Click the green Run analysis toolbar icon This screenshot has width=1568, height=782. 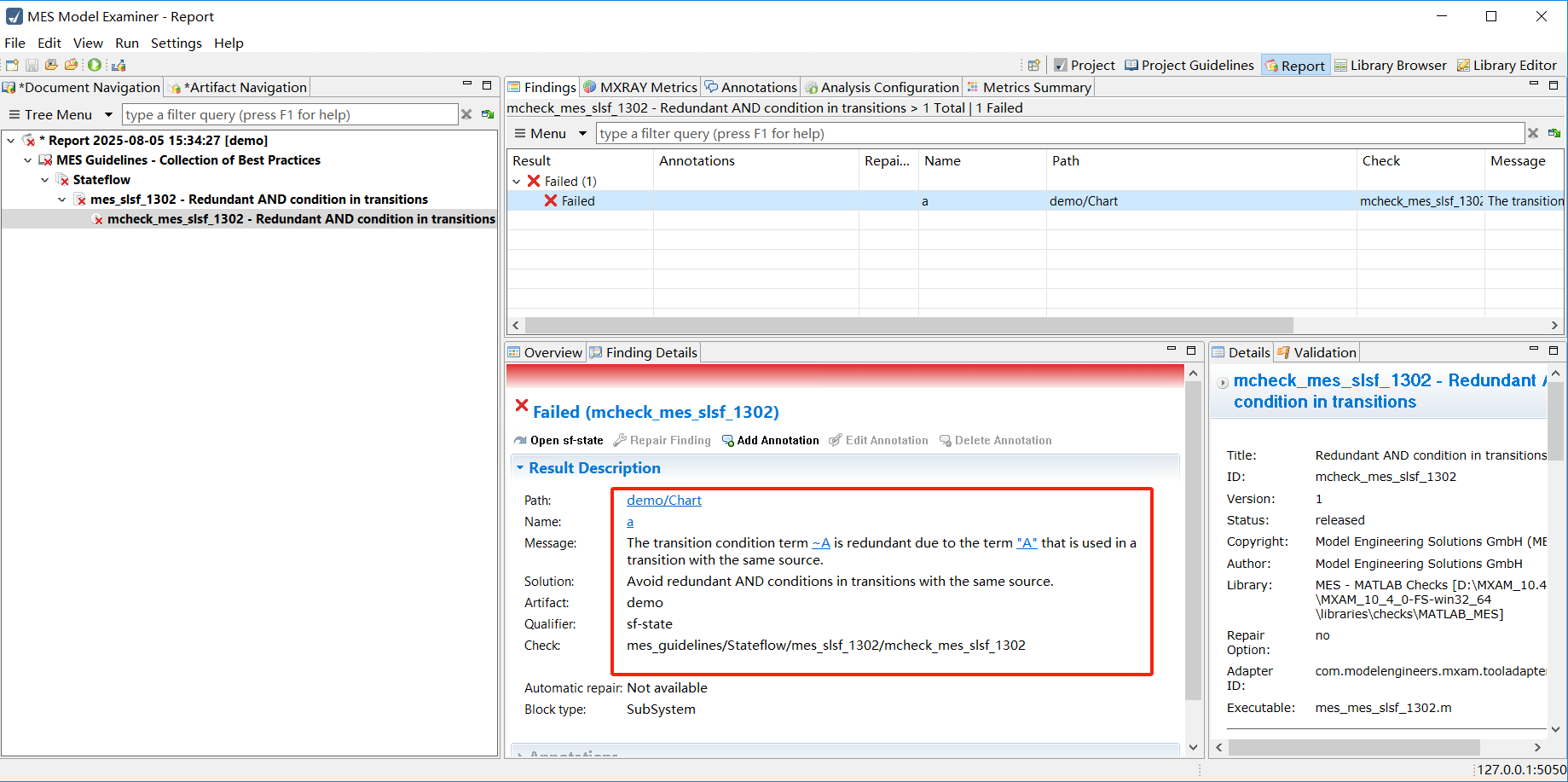point(95,65)
